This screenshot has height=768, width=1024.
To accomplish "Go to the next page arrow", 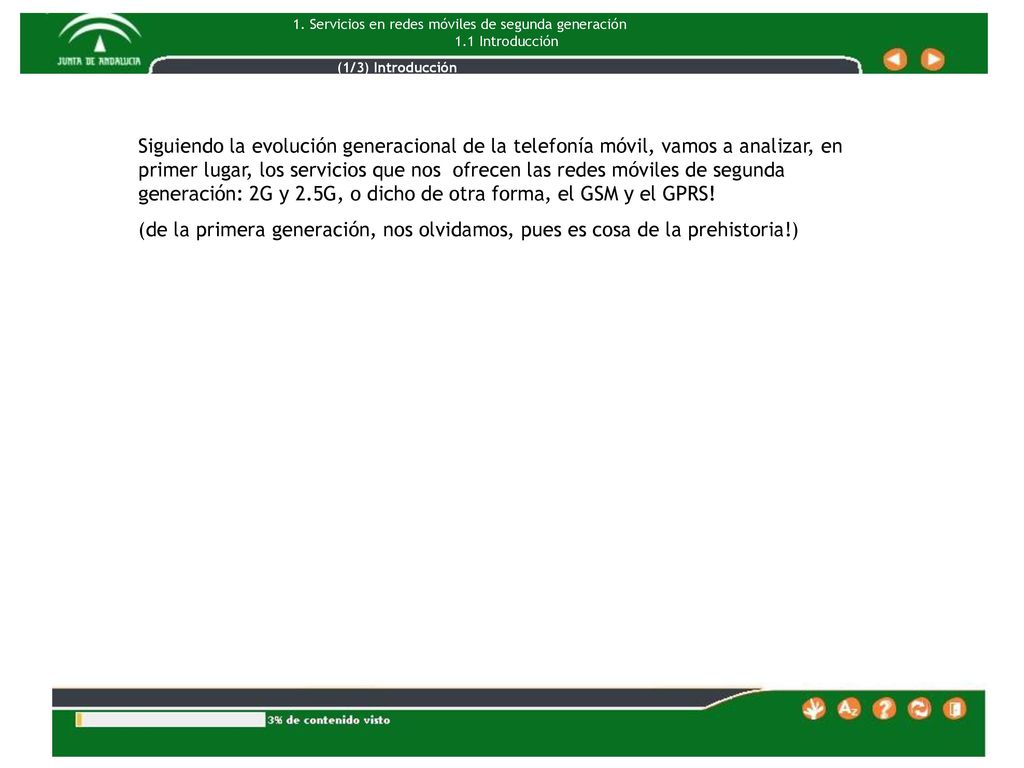I will (933, 59).
